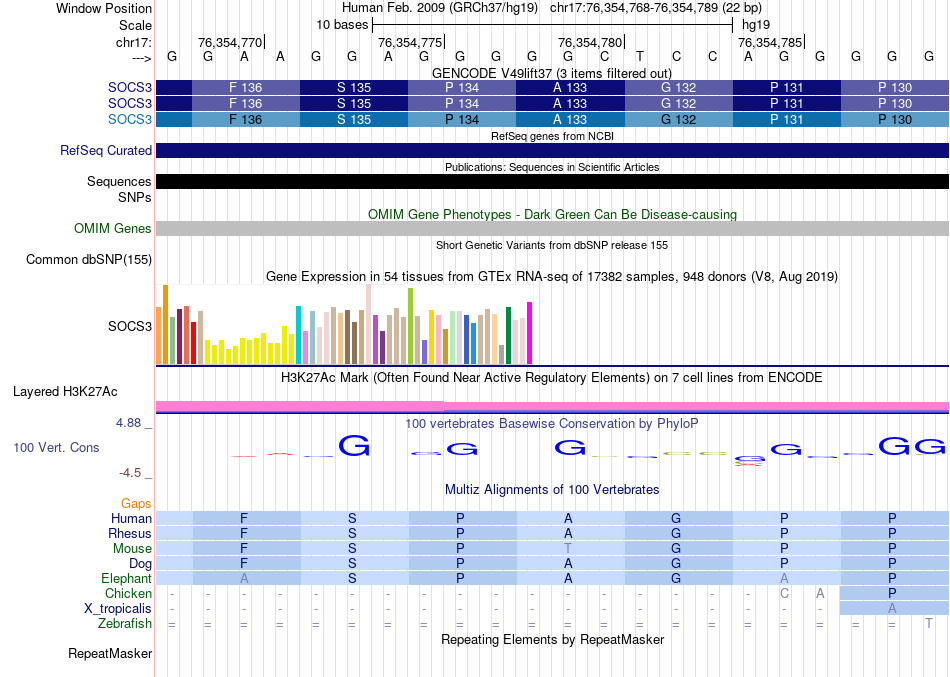
Task: Click '100 vertebrates Basewise Conservation by PhyloP'
Action: tap(552, 424)
